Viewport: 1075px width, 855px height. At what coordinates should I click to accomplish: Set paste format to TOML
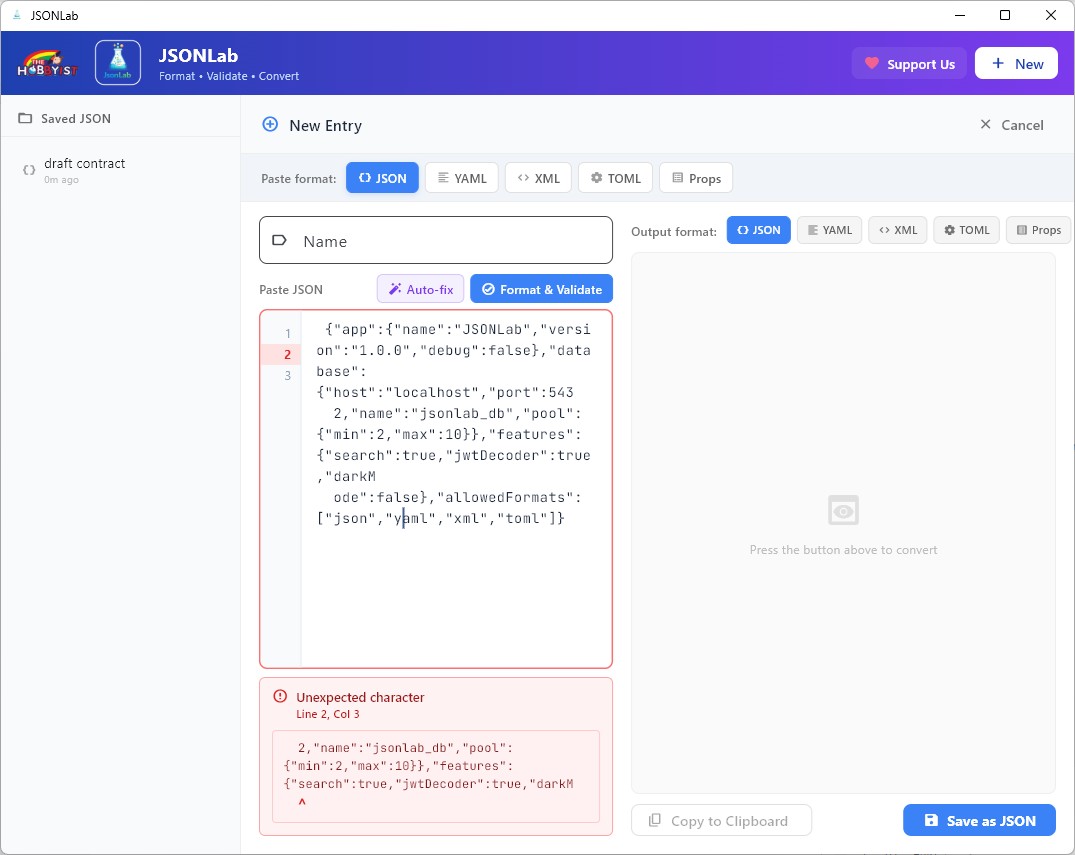point(615,178)
